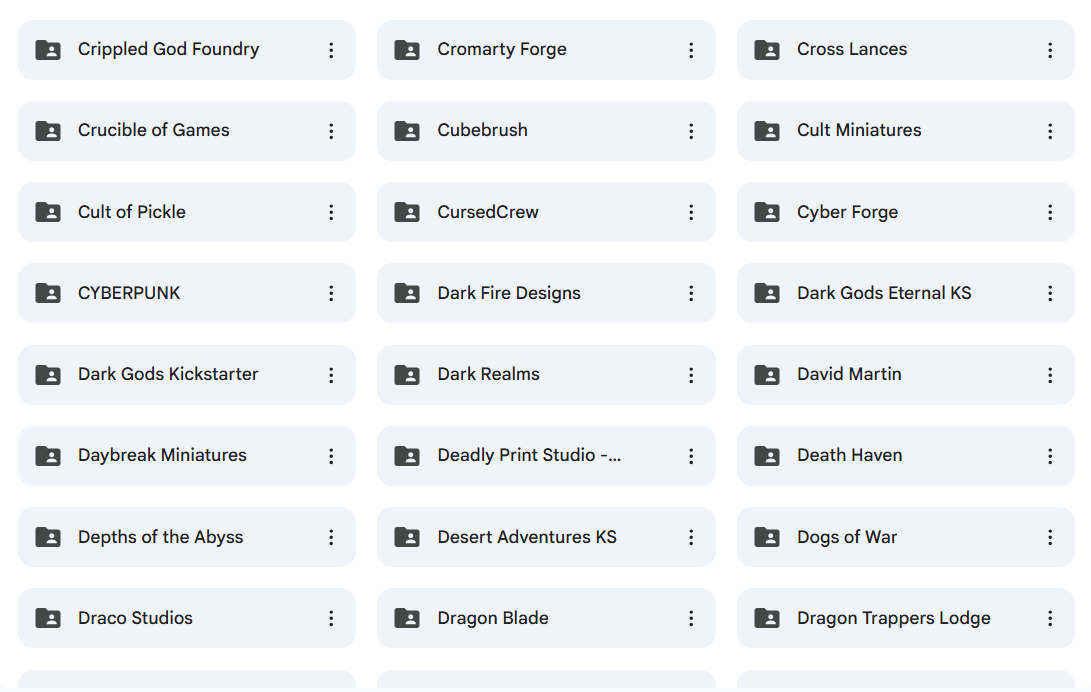
Task: Open more actions for Draco Studios
Action: 331,618
